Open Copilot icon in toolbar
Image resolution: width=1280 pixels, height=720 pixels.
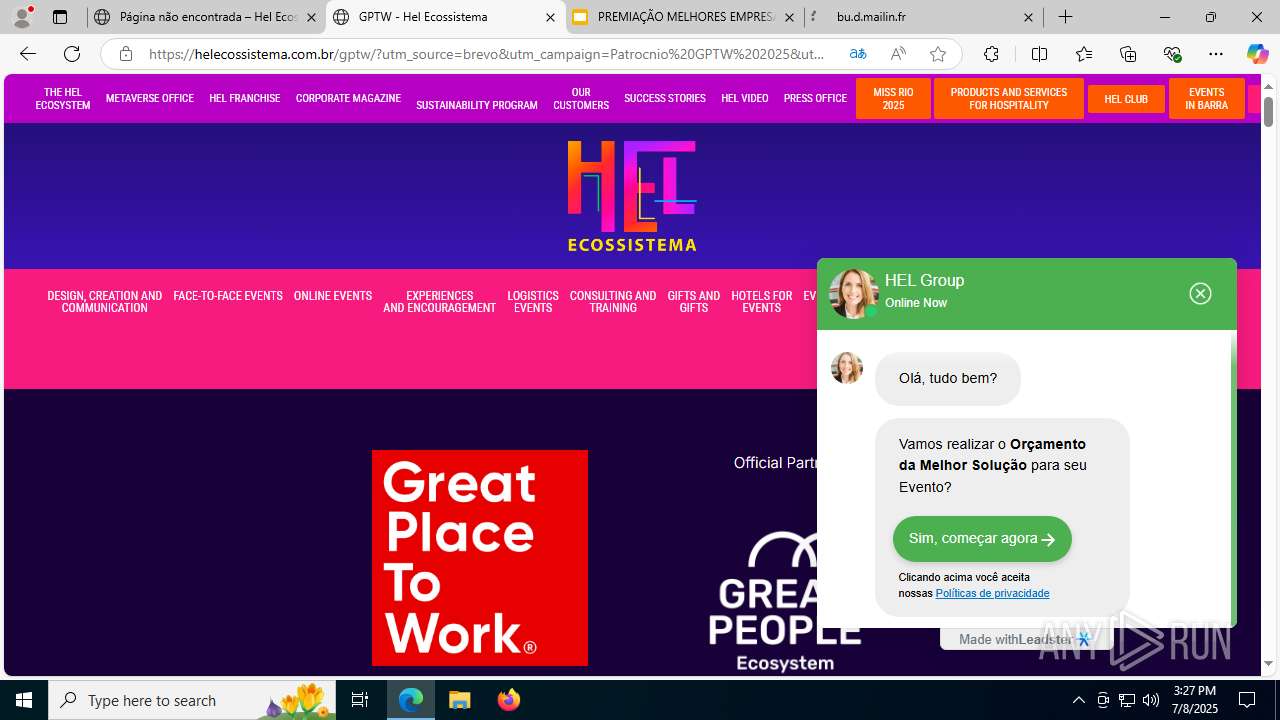coord(1257,54)
